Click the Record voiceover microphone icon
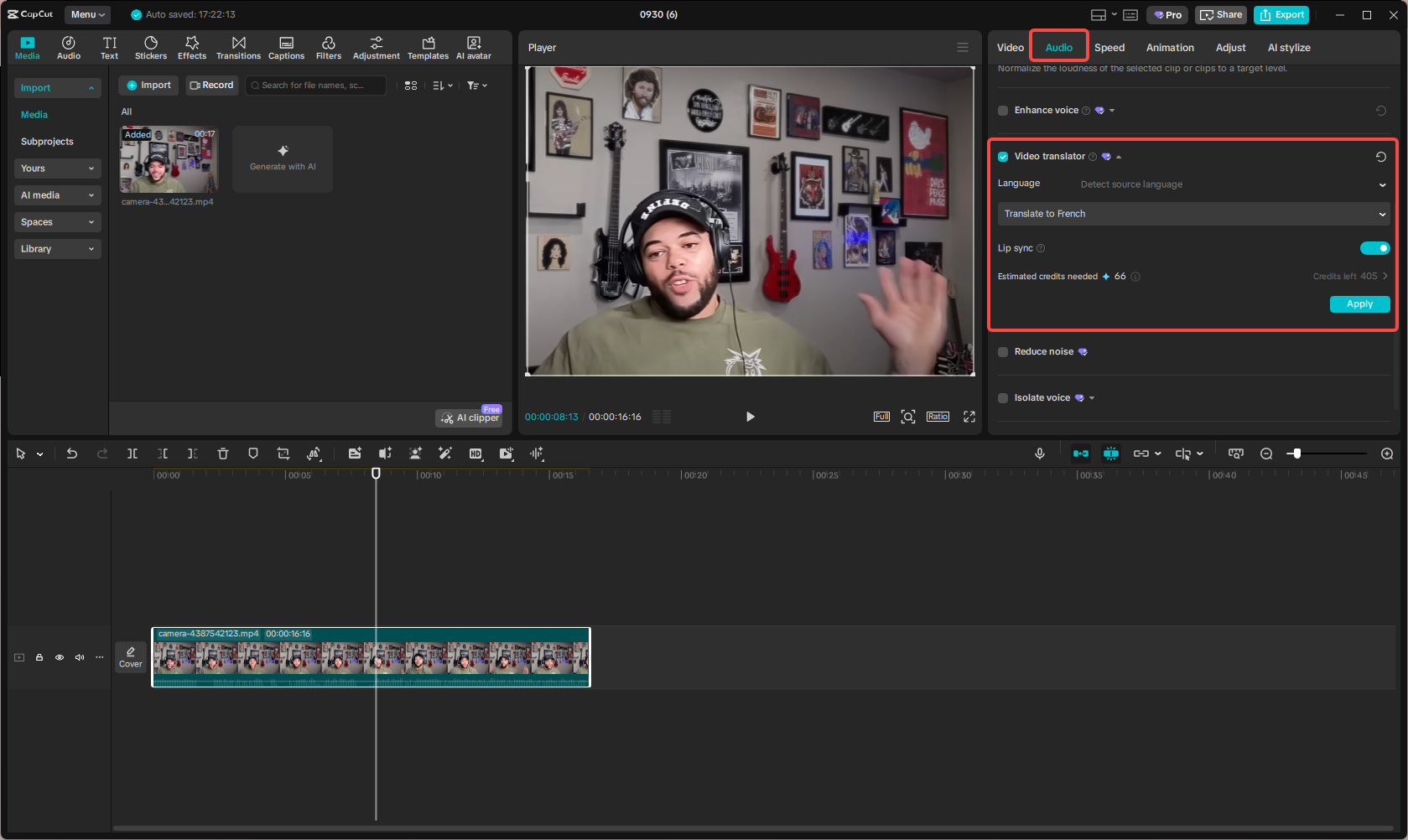1408x840 pixels. click(1040, 454)
